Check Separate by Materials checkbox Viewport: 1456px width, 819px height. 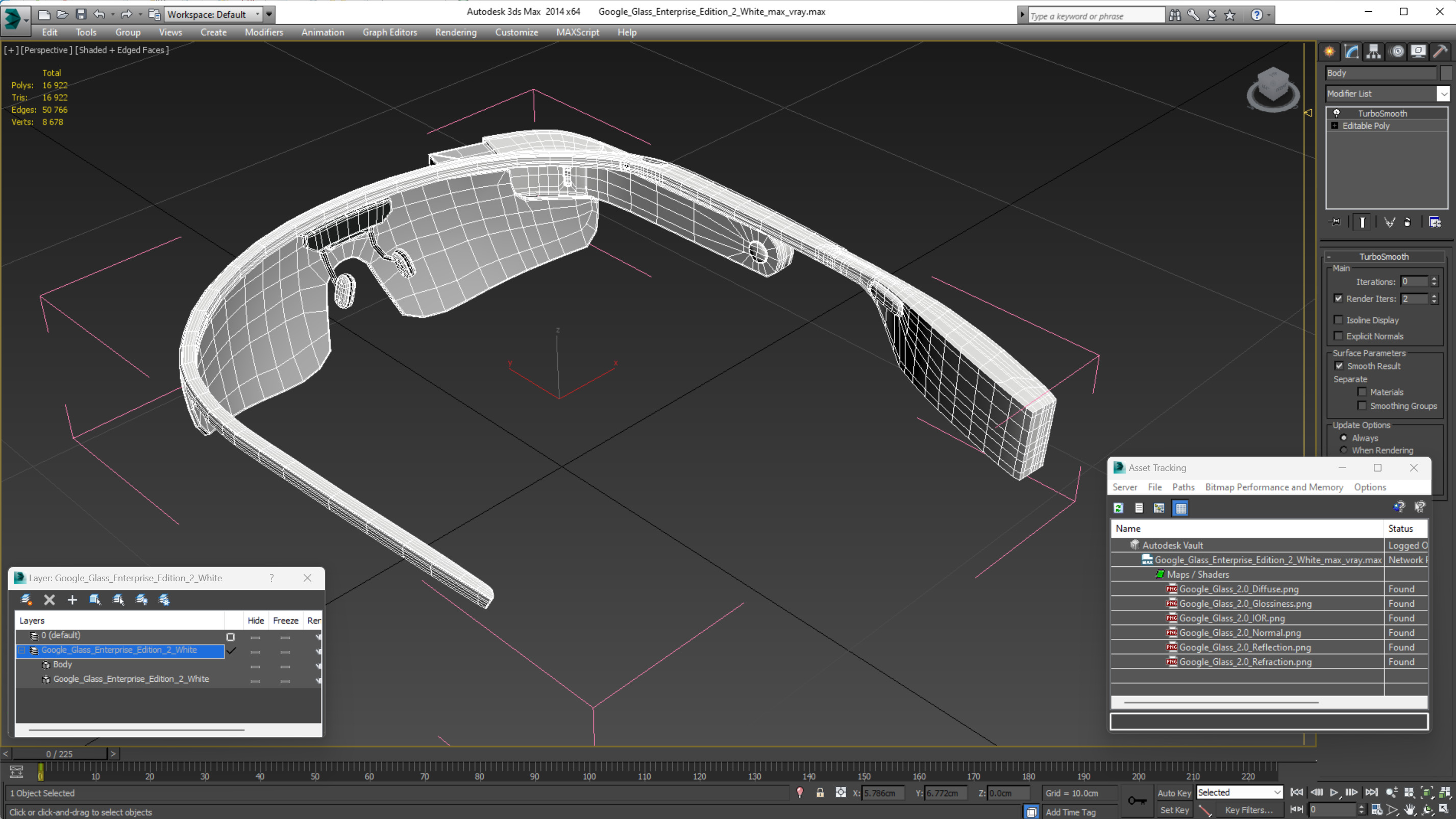click(1362, 392)
